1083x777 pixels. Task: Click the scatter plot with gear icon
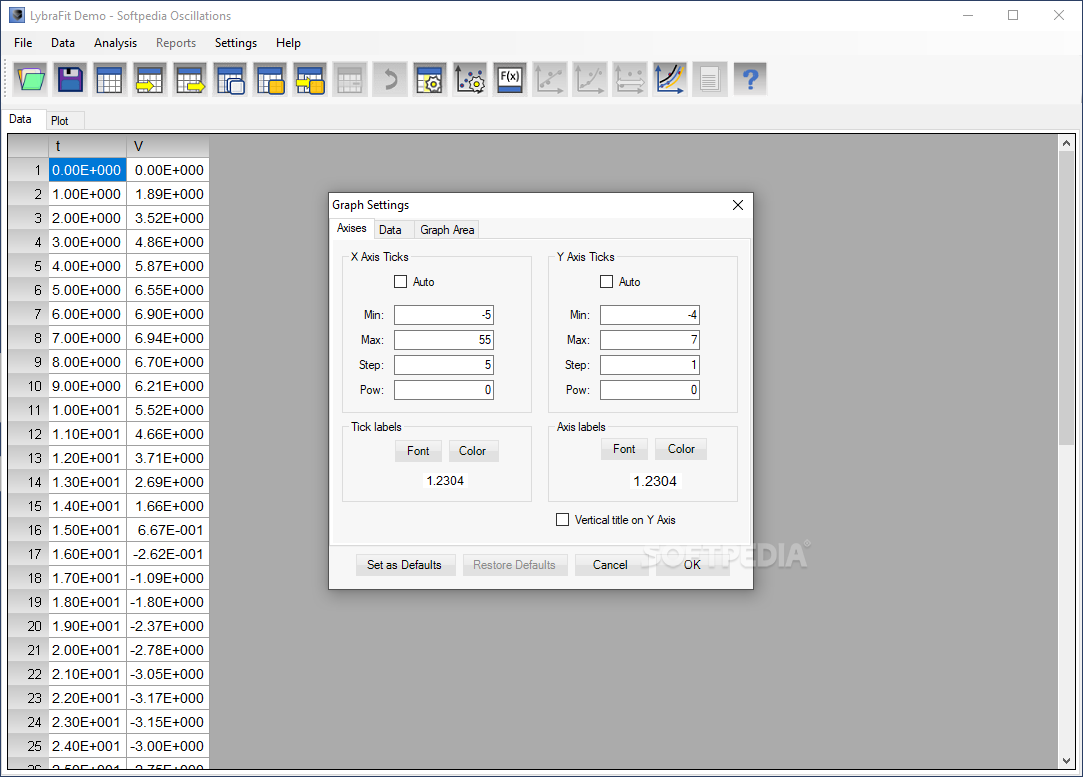(470, 79)
